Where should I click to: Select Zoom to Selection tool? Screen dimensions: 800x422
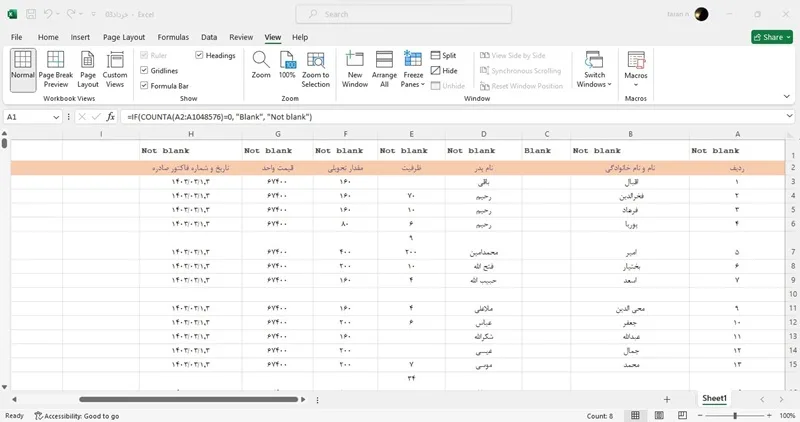315,70
